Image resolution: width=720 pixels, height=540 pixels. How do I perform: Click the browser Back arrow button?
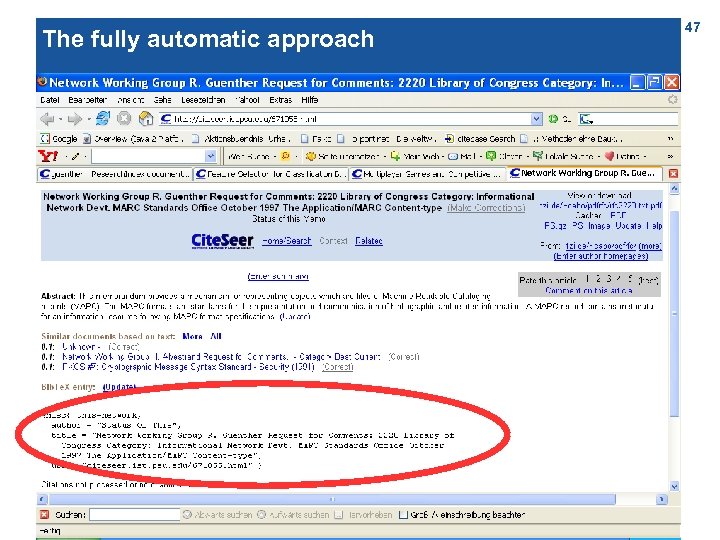(46, 119)
